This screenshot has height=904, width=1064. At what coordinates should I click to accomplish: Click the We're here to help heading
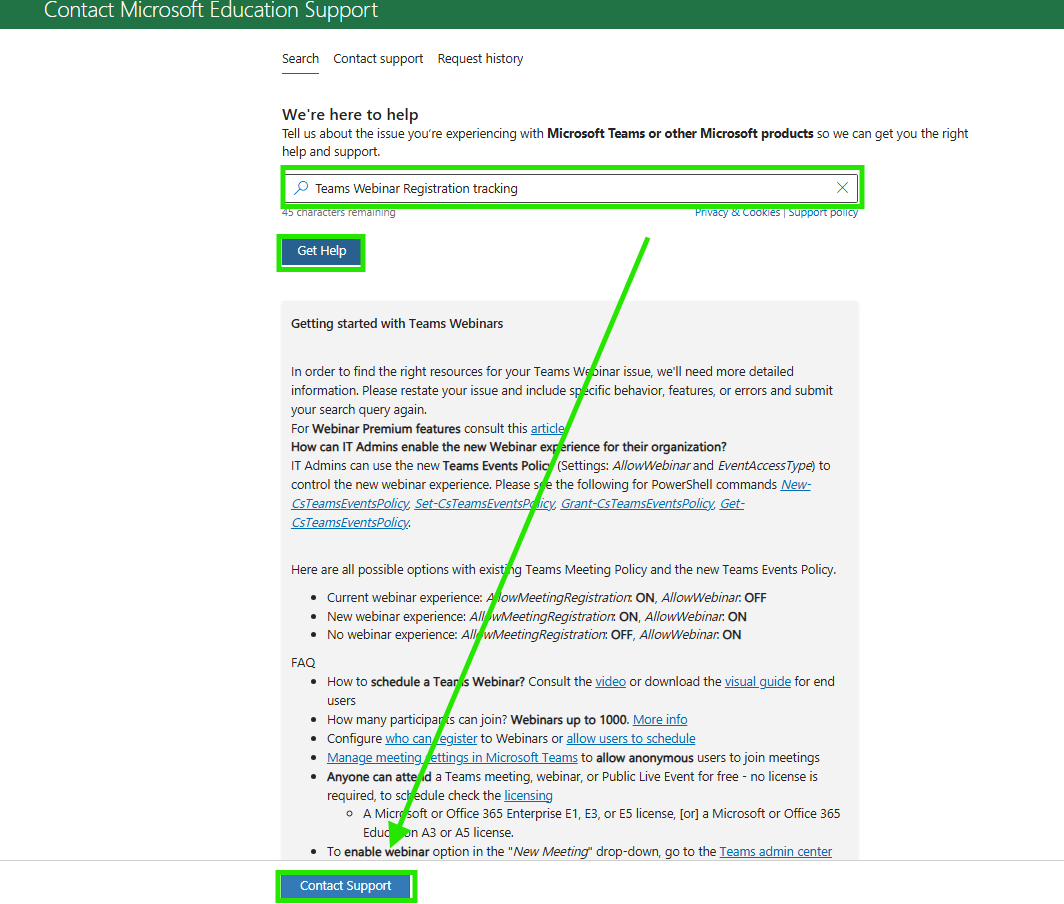pos(350,115)
